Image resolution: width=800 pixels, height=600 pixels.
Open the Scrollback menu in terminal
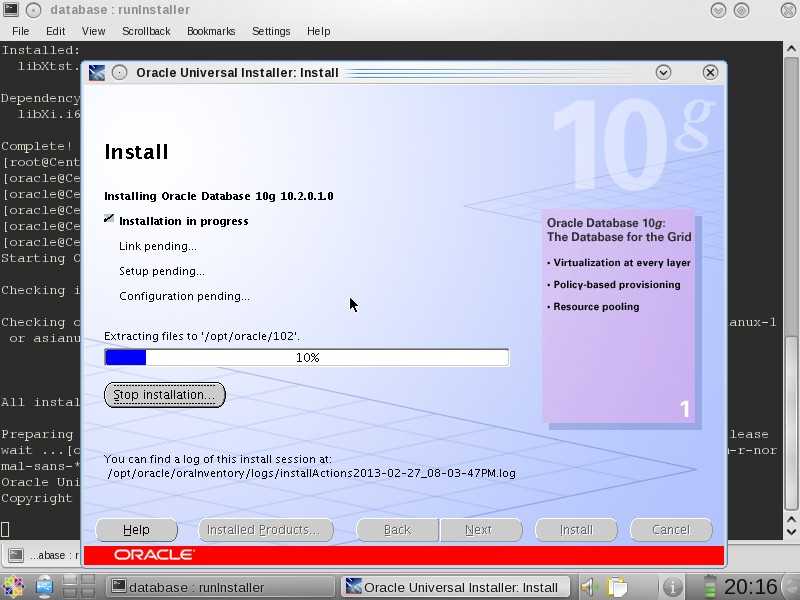tap(146, 31)
